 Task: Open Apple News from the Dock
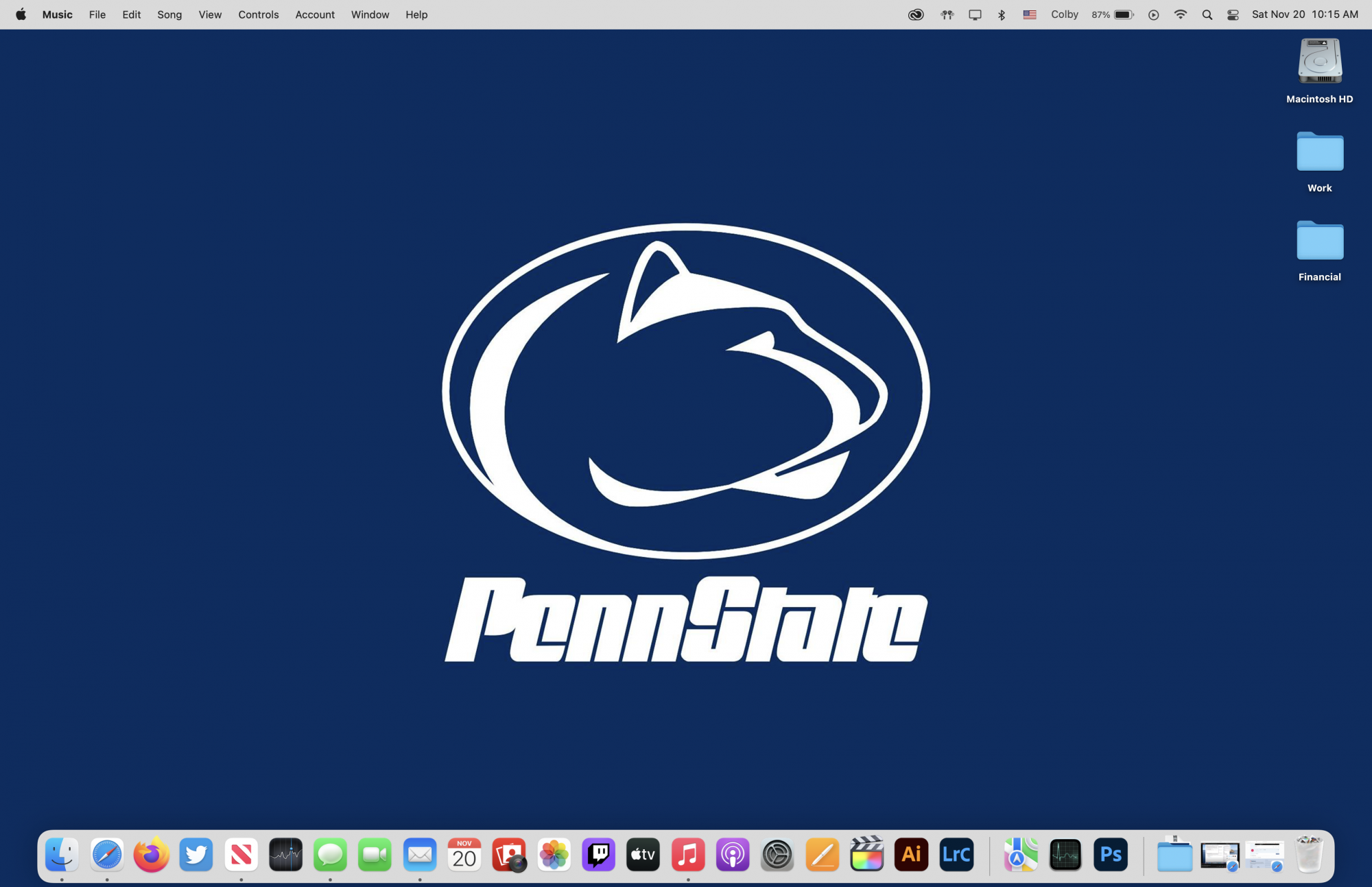tap(241, 855)
